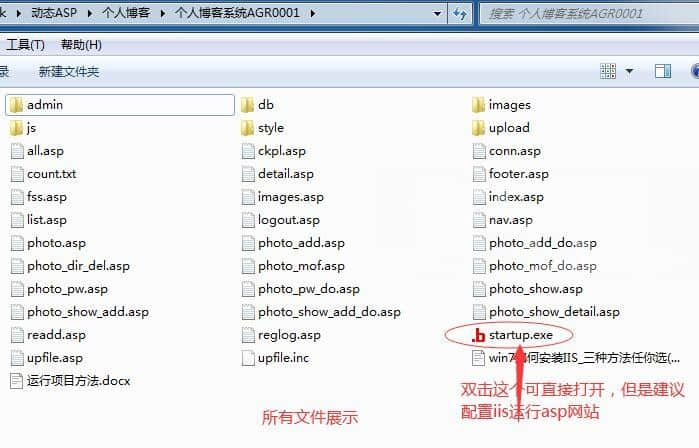This screenshot has width=699, height=448.
Task: Click the change view grid icon
Action: [608, 71]
